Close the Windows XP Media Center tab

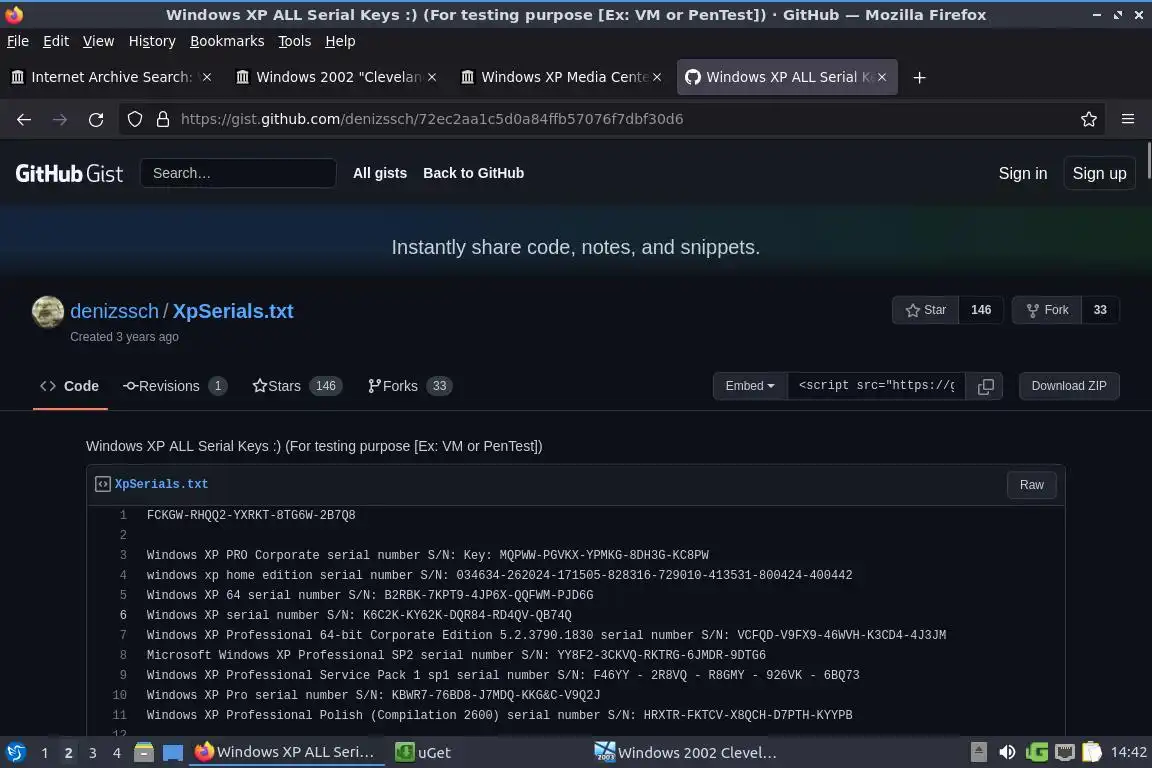(657, 77)
